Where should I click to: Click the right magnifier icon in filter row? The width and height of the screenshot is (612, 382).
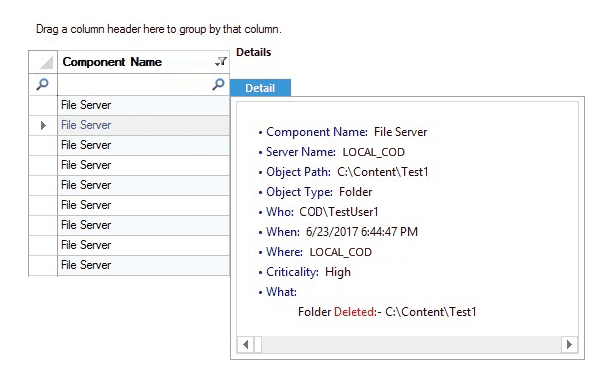click(x=219, y=84)
